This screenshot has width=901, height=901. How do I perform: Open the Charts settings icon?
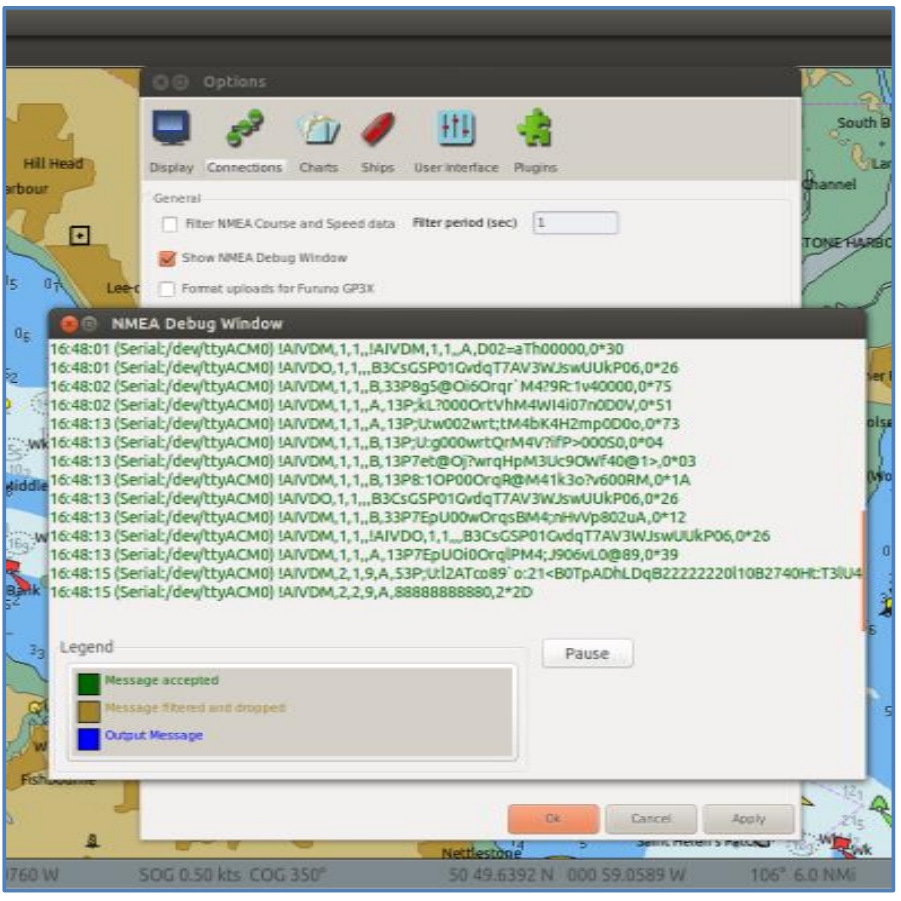point(318,132)
